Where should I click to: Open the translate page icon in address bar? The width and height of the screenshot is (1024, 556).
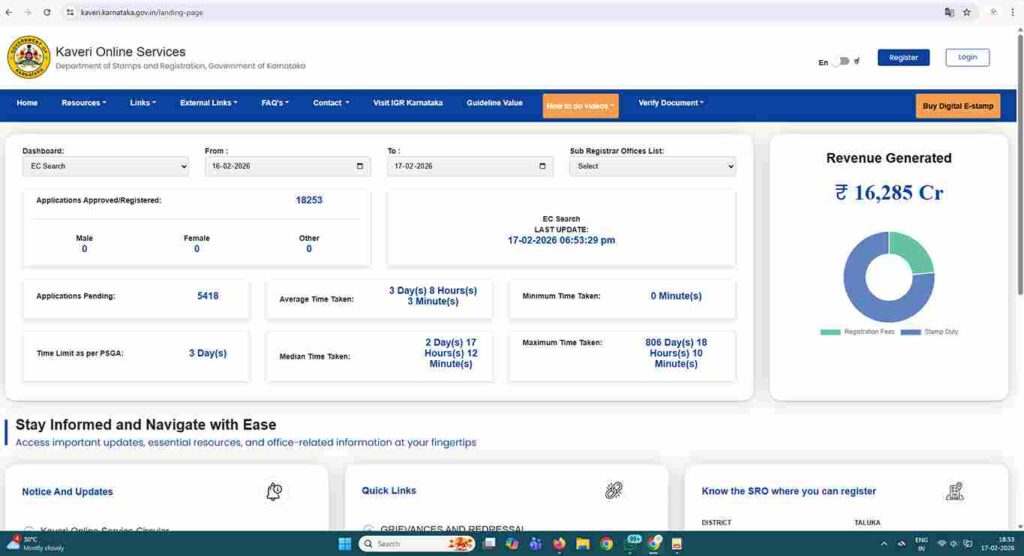coord(949,12)
